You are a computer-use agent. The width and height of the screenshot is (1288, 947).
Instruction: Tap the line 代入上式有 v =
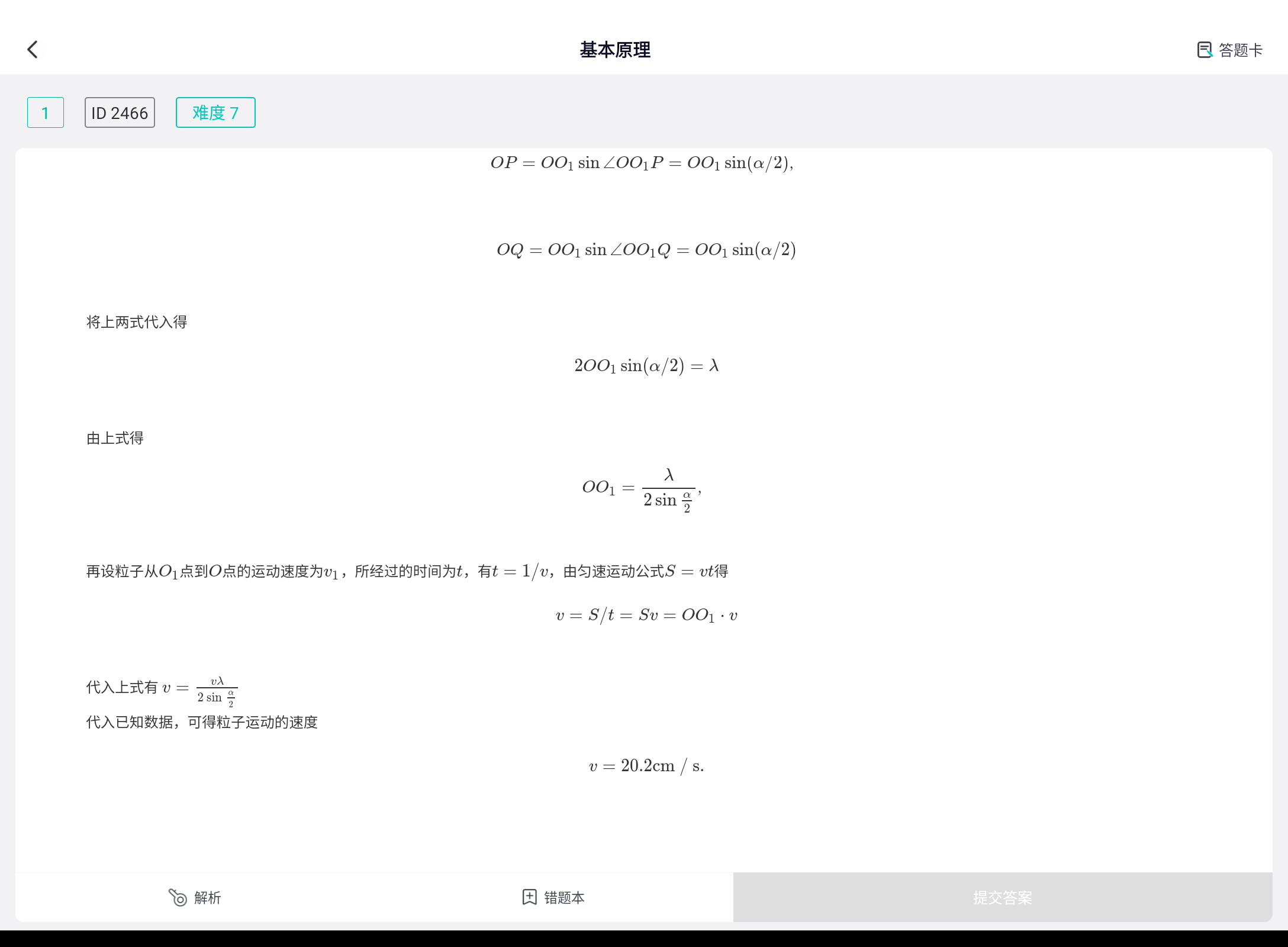pyautogui.click(x=162, y=691)
